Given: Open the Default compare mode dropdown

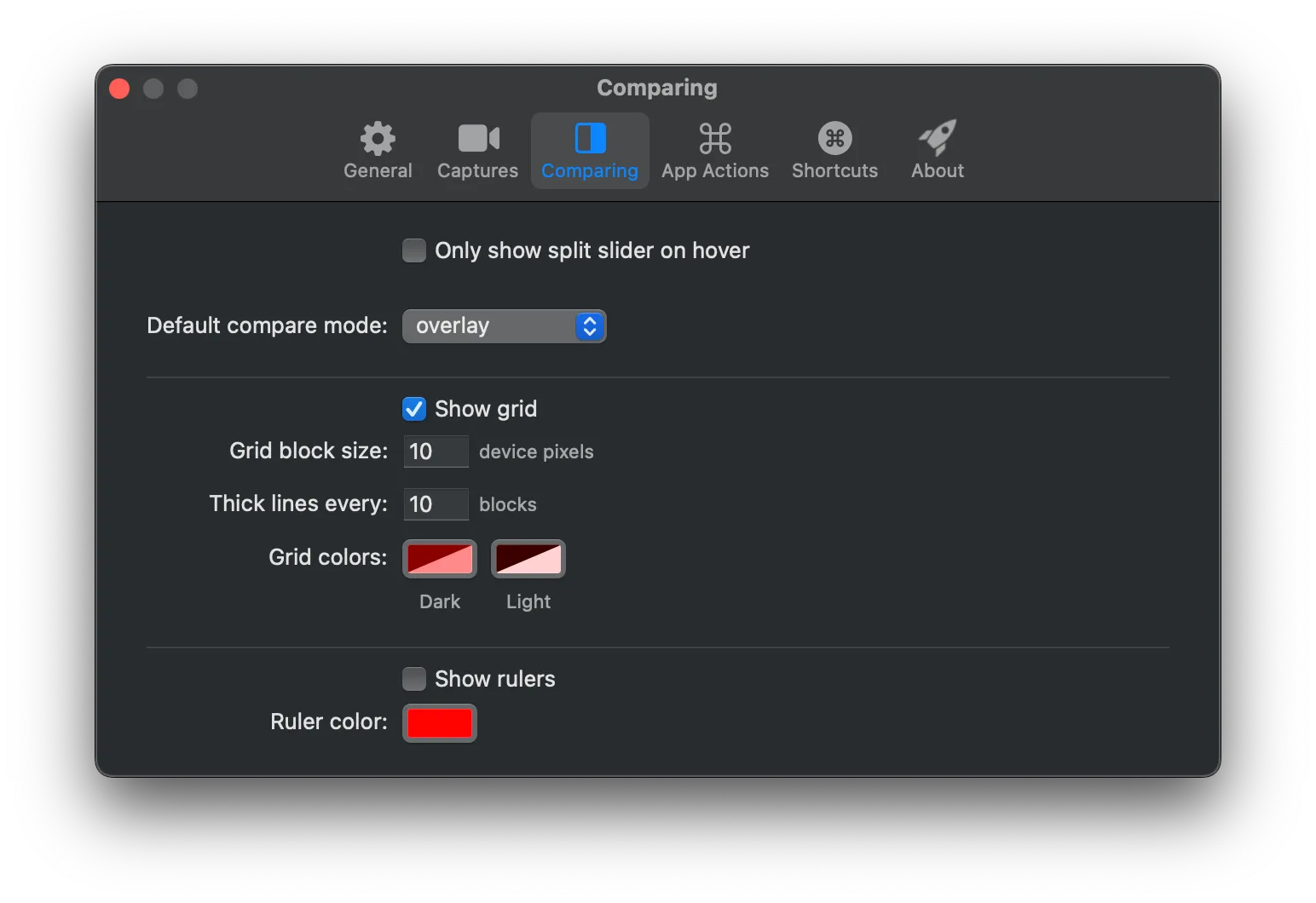Looking at the screenshot, I should pyautogui.click(x=490, y=326).
